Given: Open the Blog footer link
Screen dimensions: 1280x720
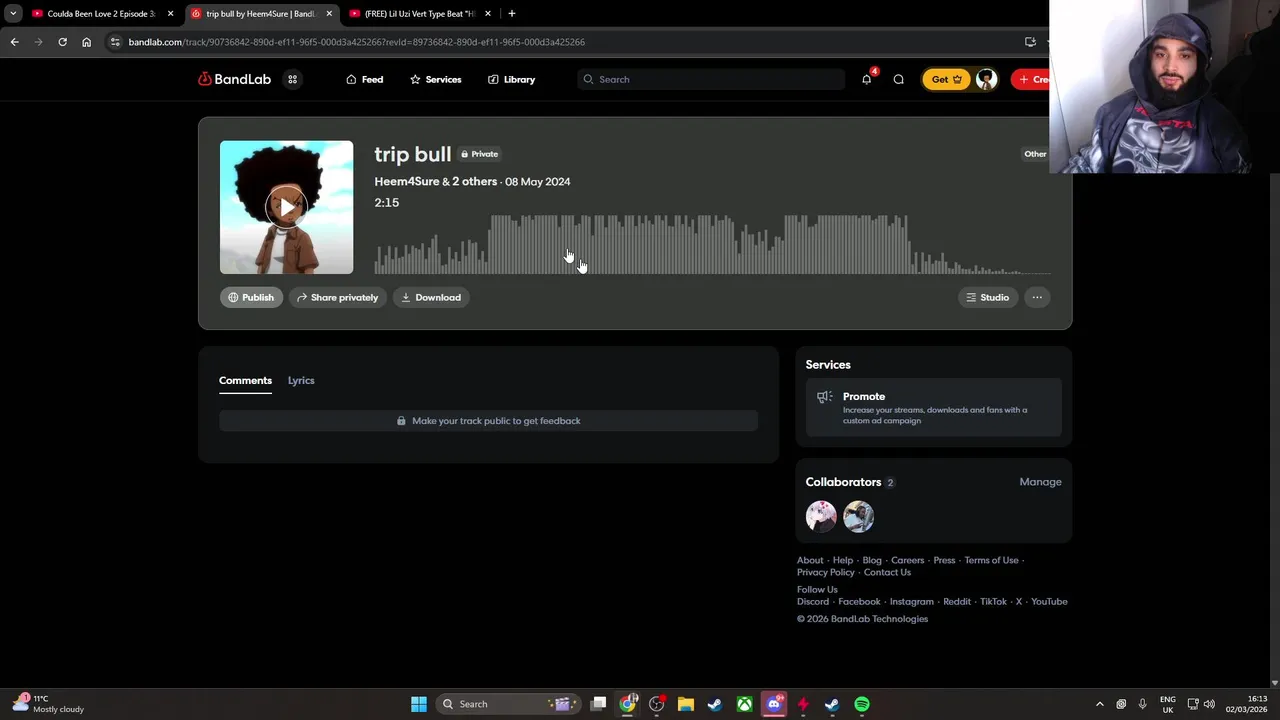Looking at the screenshot, I should tap(872, 560).
